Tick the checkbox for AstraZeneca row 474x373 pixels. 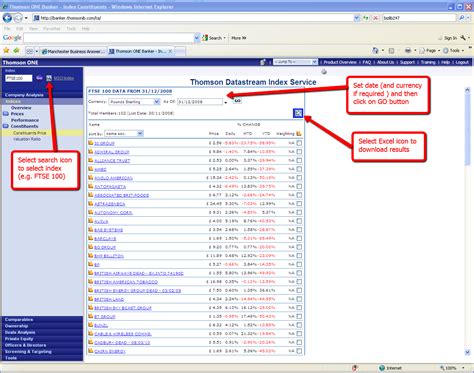(x=299, y=203)
